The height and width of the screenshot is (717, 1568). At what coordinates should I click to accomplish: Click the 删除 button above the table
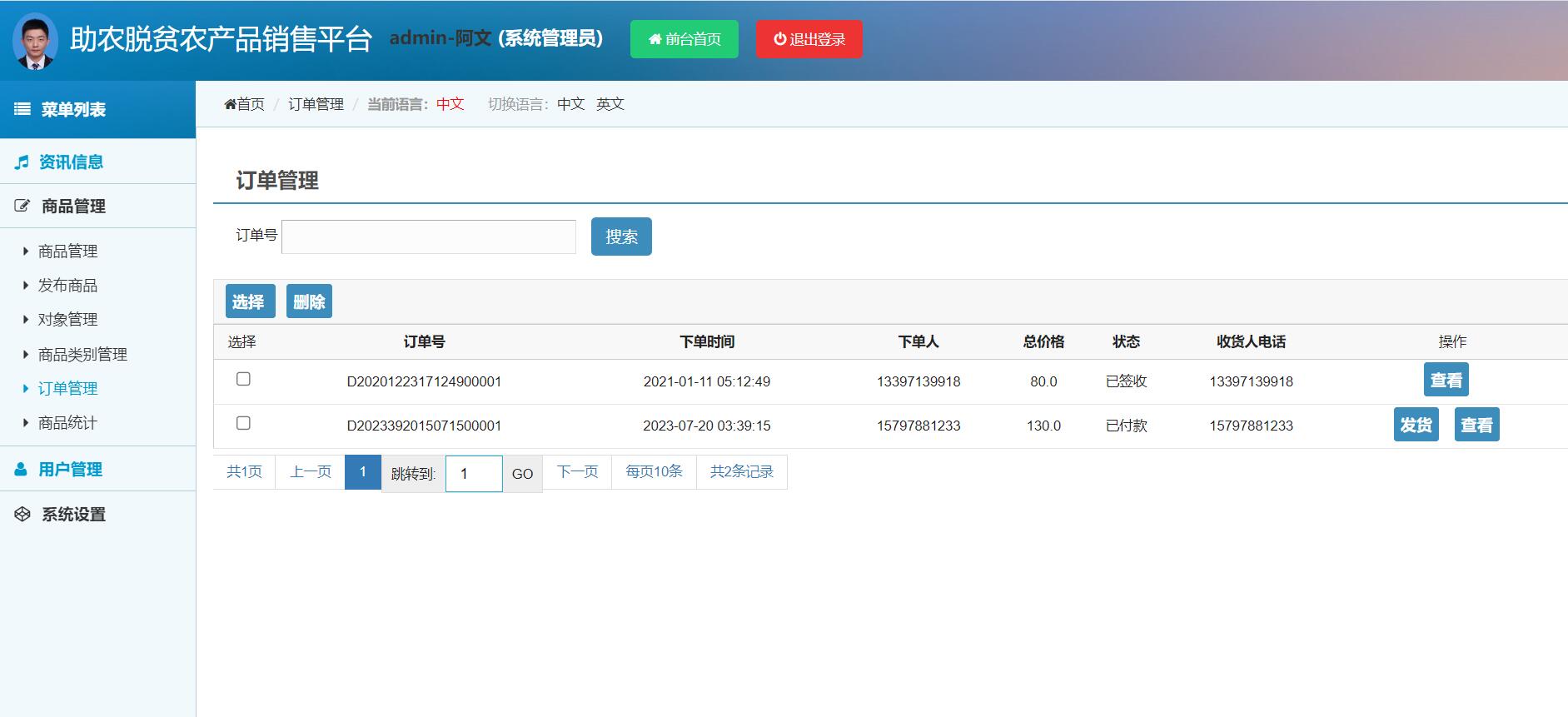point(309,301)
